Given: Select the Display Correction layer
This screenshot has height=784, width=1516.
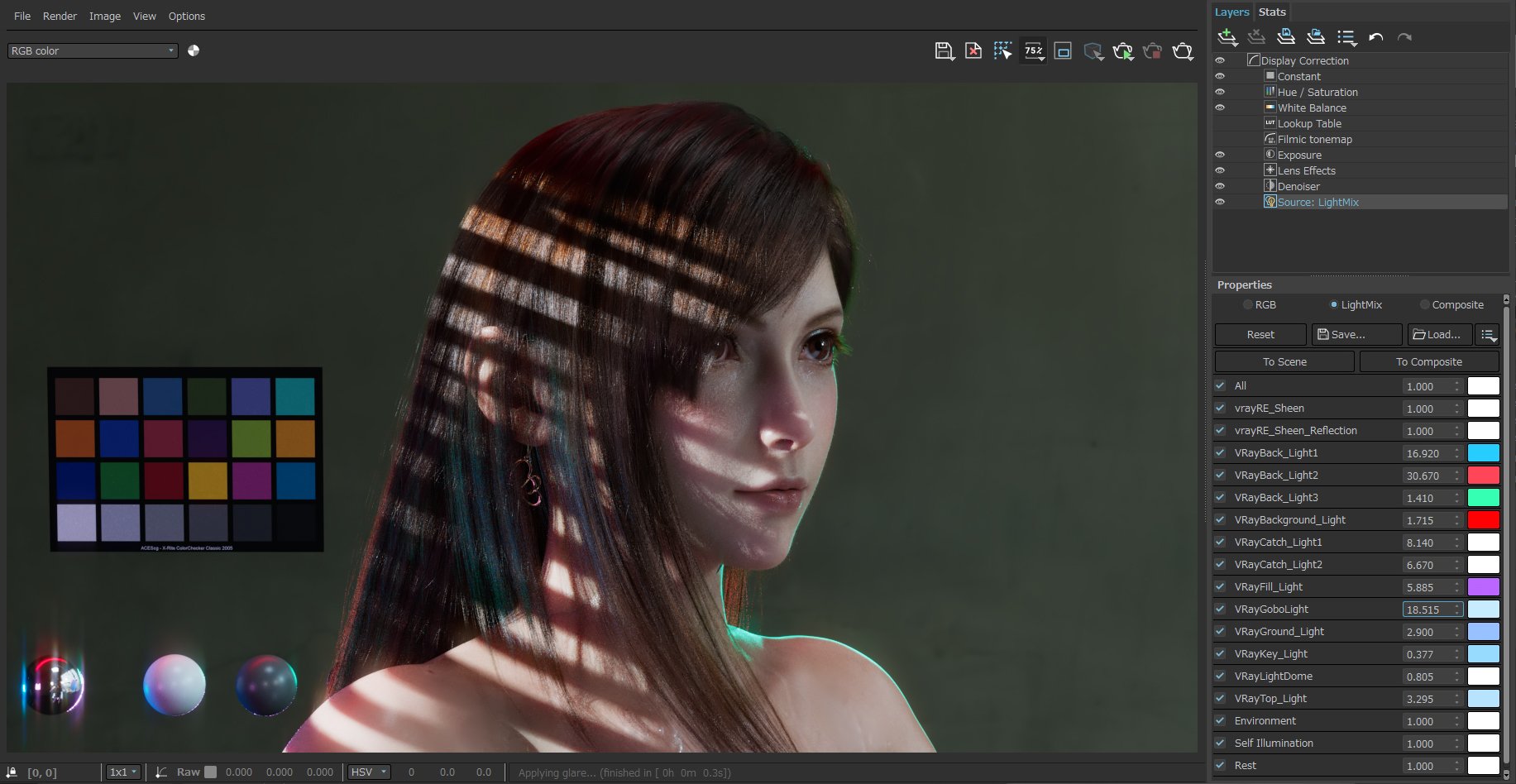Looking at the screenshot, I should pyautogui.click(x=1304, y=60).
